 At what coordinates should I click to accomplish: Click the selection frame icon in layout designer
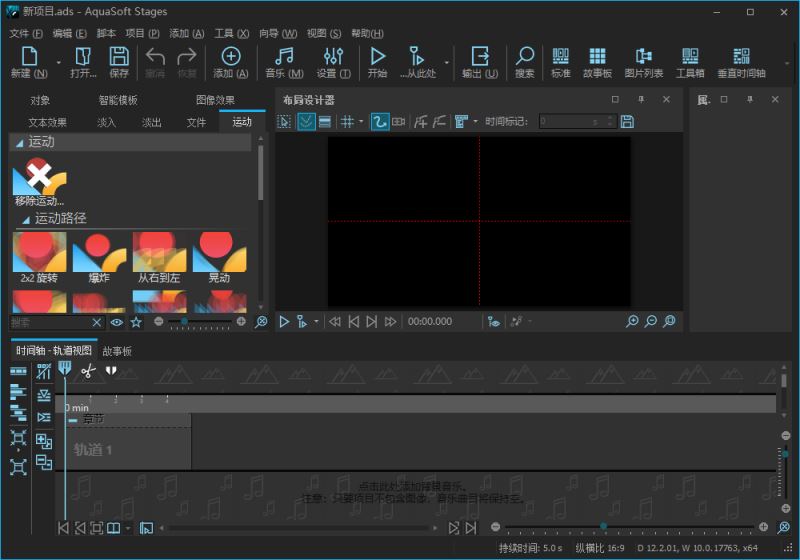pyautogui.click(x=284, y=121)
